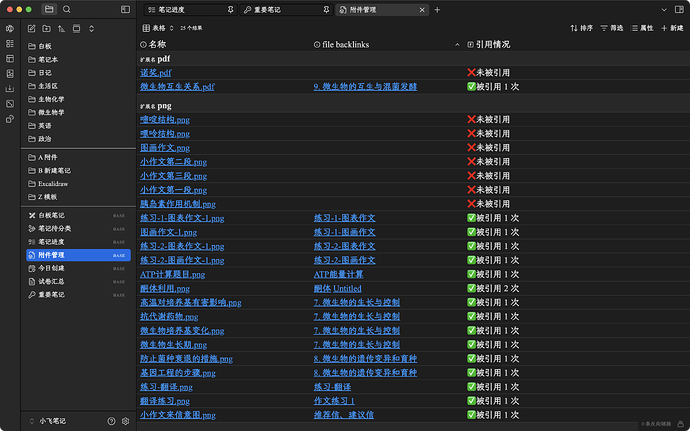The width and height of the screenshot is (690, 431).
Task: Toggle pin on the 笔记进度 tab
Action: pyautogui.click(x=231, y=9)
